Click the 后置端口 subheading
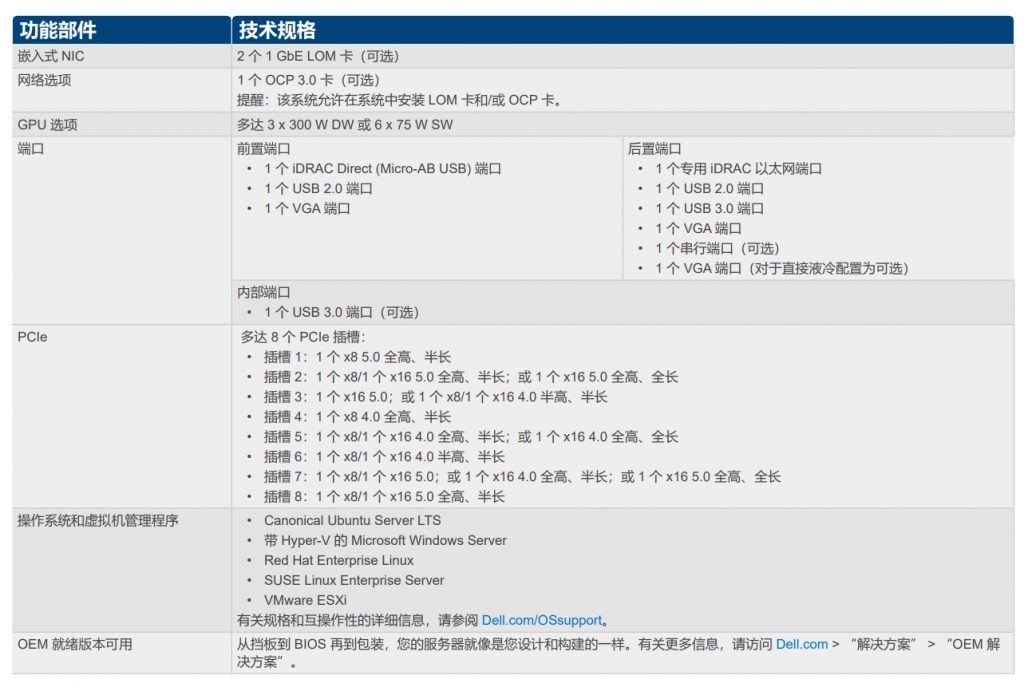The width and height of the screenshot is (1024, 687). (x=654, y=149)
